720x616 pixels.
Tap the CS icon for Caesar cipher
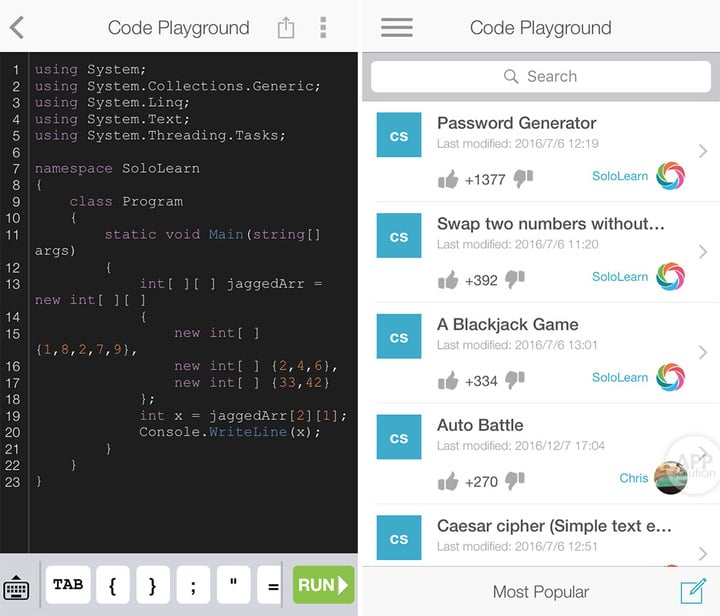(399, 538)
